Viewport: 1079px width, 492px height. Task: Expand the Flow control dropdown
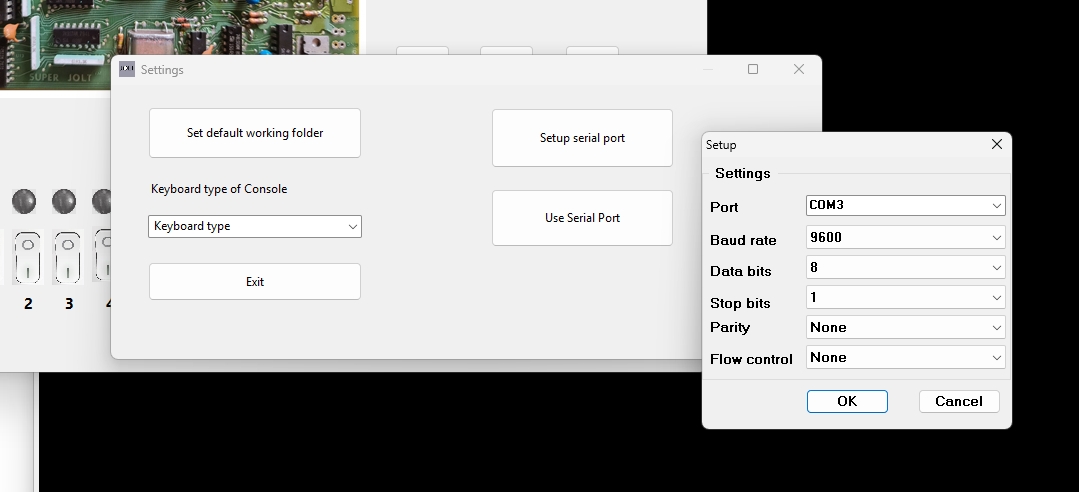(905, 357)
